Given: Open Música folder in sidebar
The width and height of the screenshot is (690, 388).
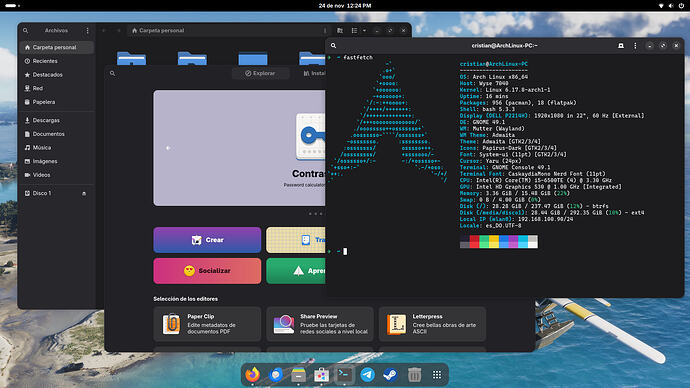Looking at the screenshot, I should (x=56, y=147).
